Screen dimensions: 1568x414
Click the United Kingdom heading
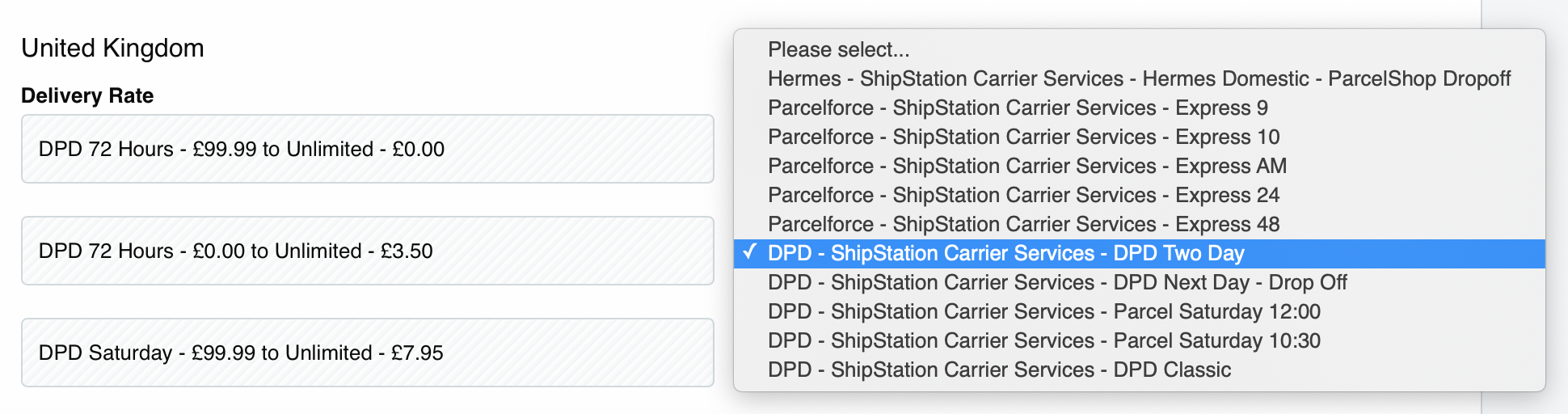point(112,49)
